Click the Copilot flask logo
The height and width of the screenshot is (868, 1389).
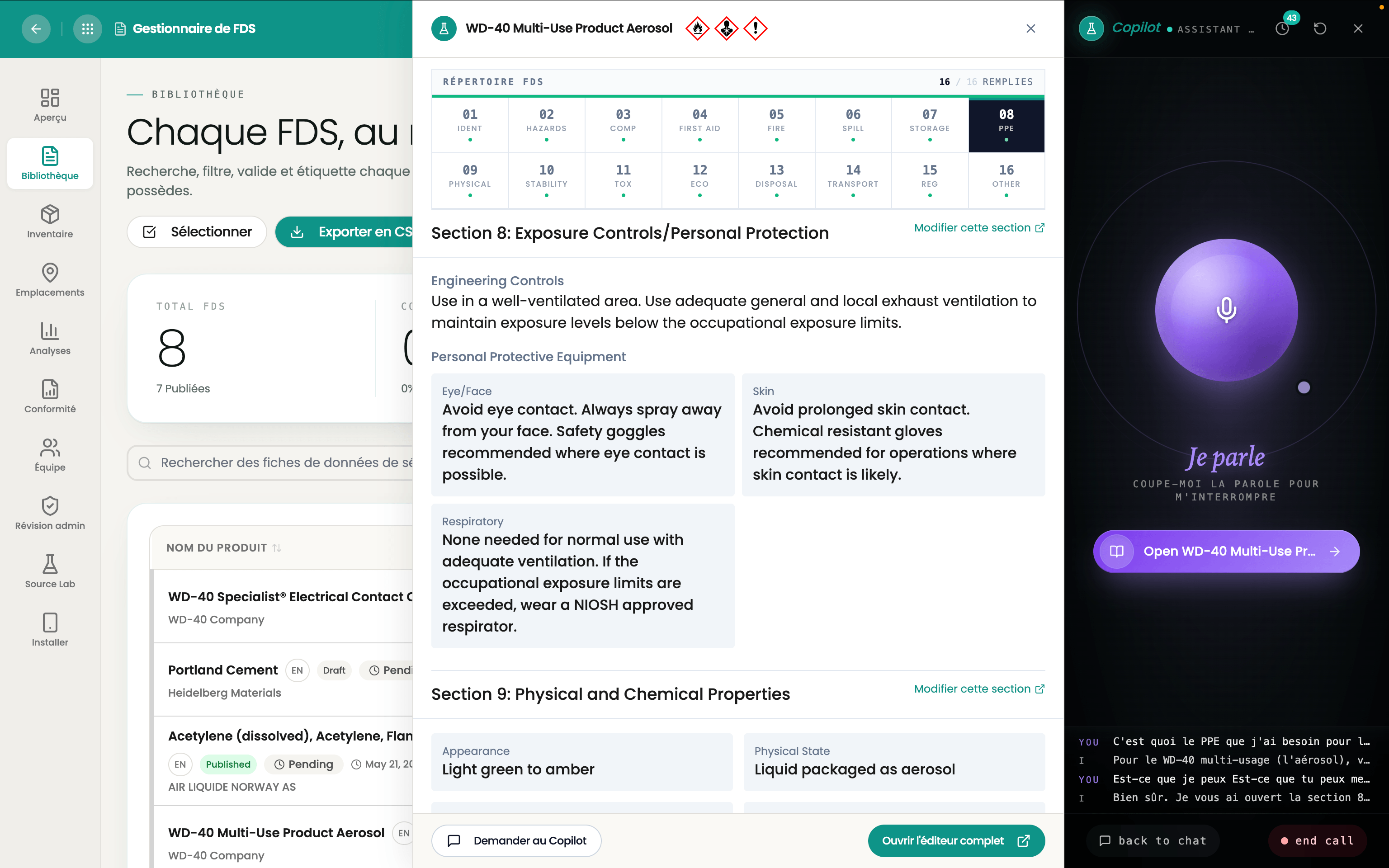1091,28
